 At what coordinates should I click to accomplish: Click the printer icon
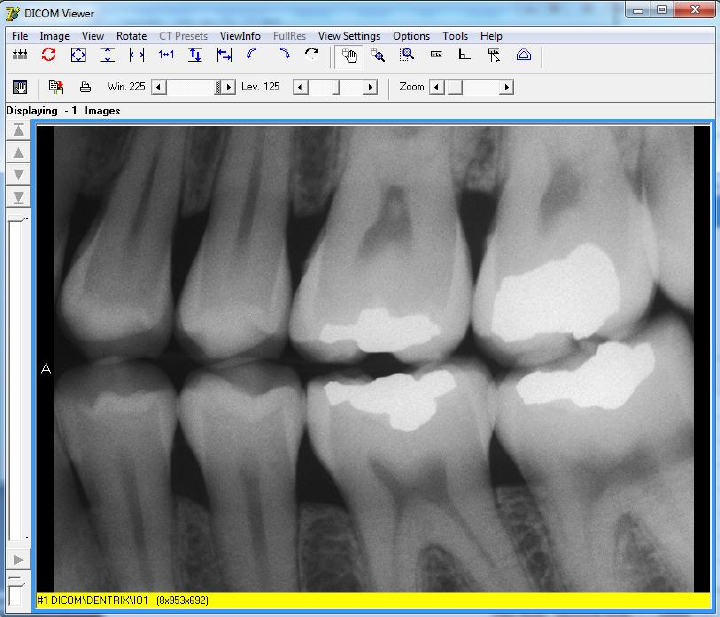click(x=85, y=87)
